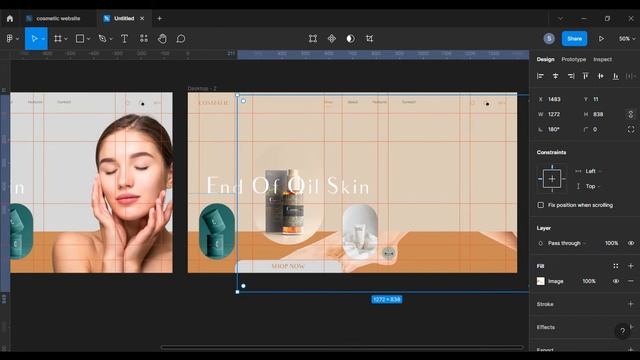Open Frame tools dropdown arrow

pyautogui.click(x=66, y=39)
